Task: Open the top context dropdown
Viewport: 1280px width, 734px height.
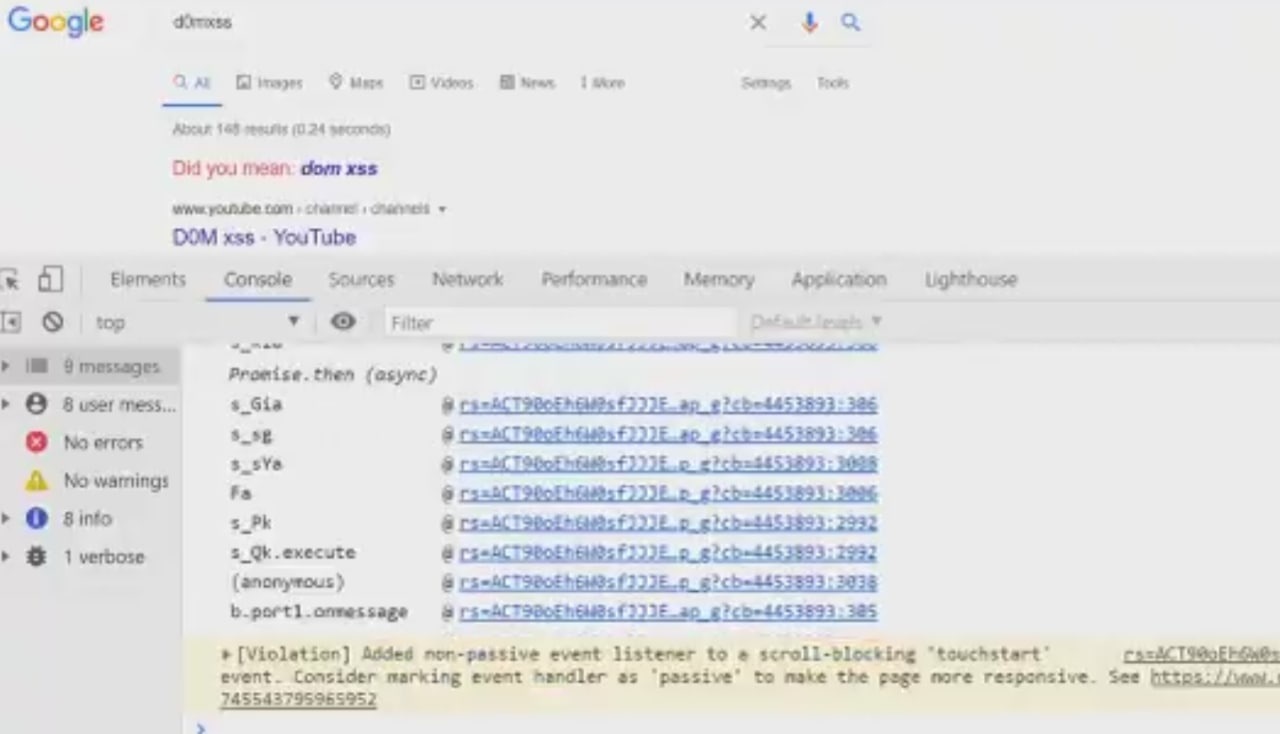Action: 197,322
